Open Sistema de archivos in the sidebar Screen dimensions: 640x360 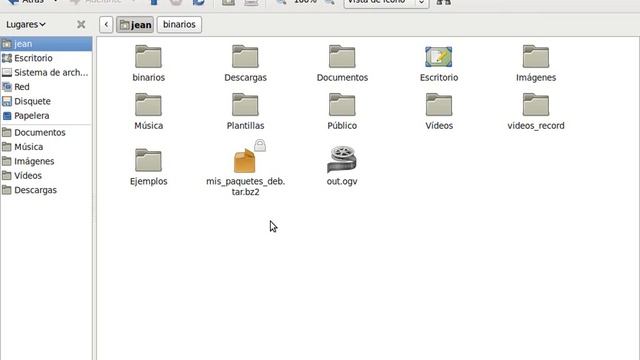46,72
